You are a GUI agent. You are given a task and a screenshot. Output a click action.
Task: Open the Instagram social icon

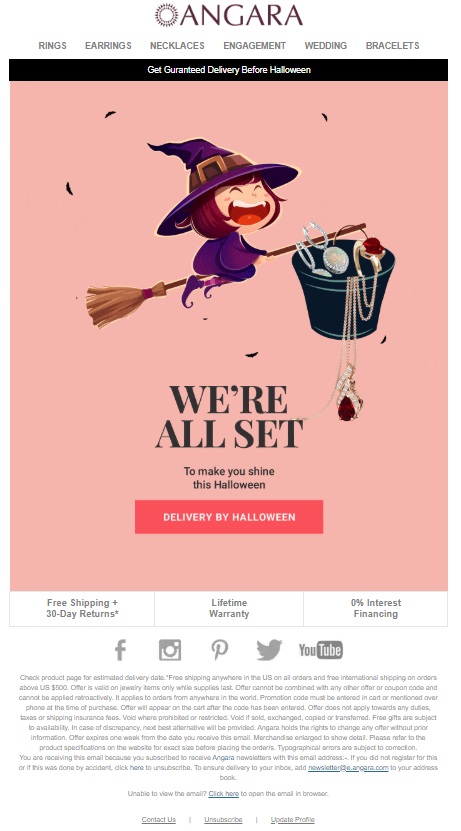pyautogui.click(x=170, y=650)
